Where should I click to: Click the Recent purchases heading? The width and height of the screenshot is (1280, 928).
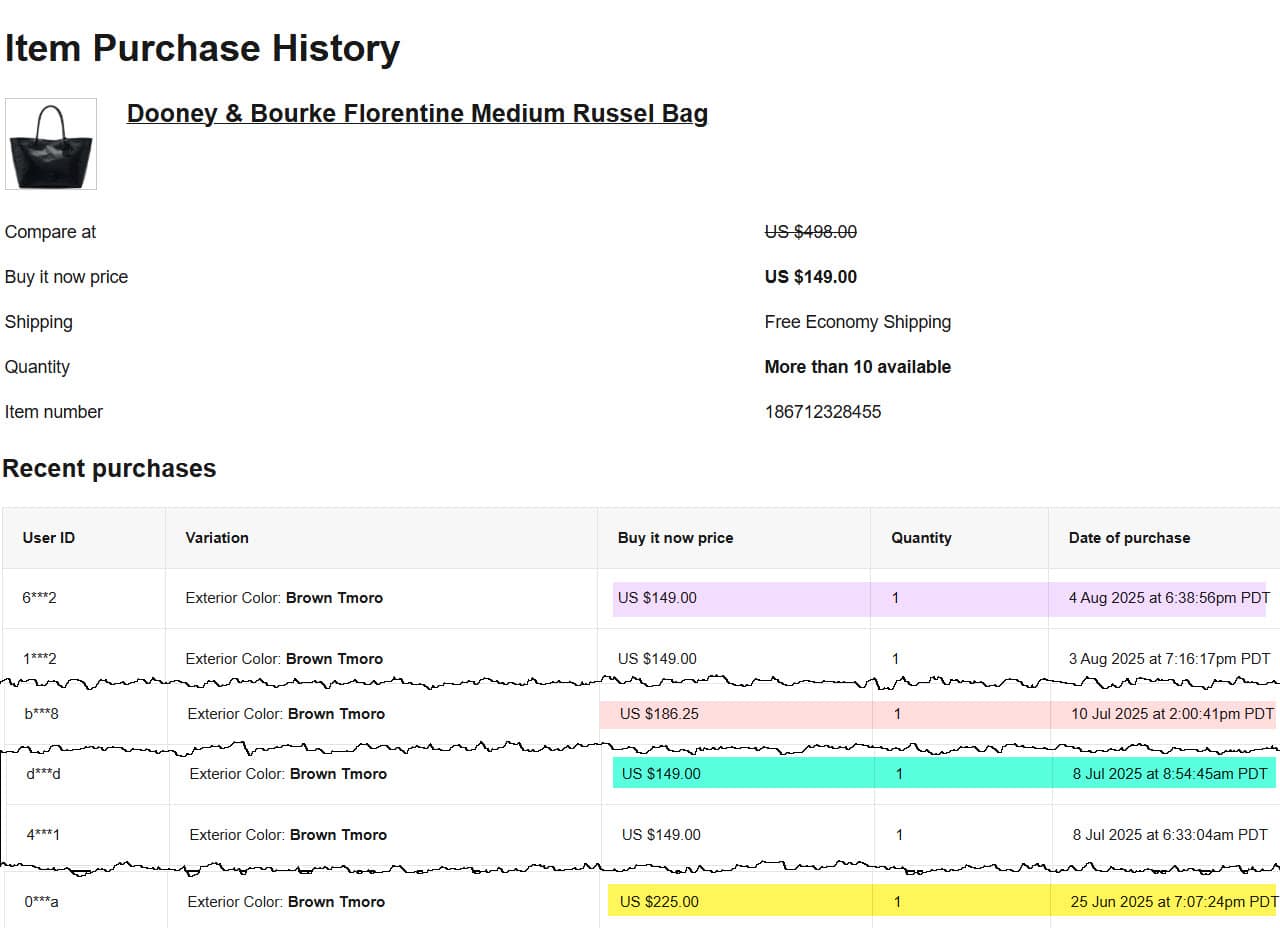(109, 468)
